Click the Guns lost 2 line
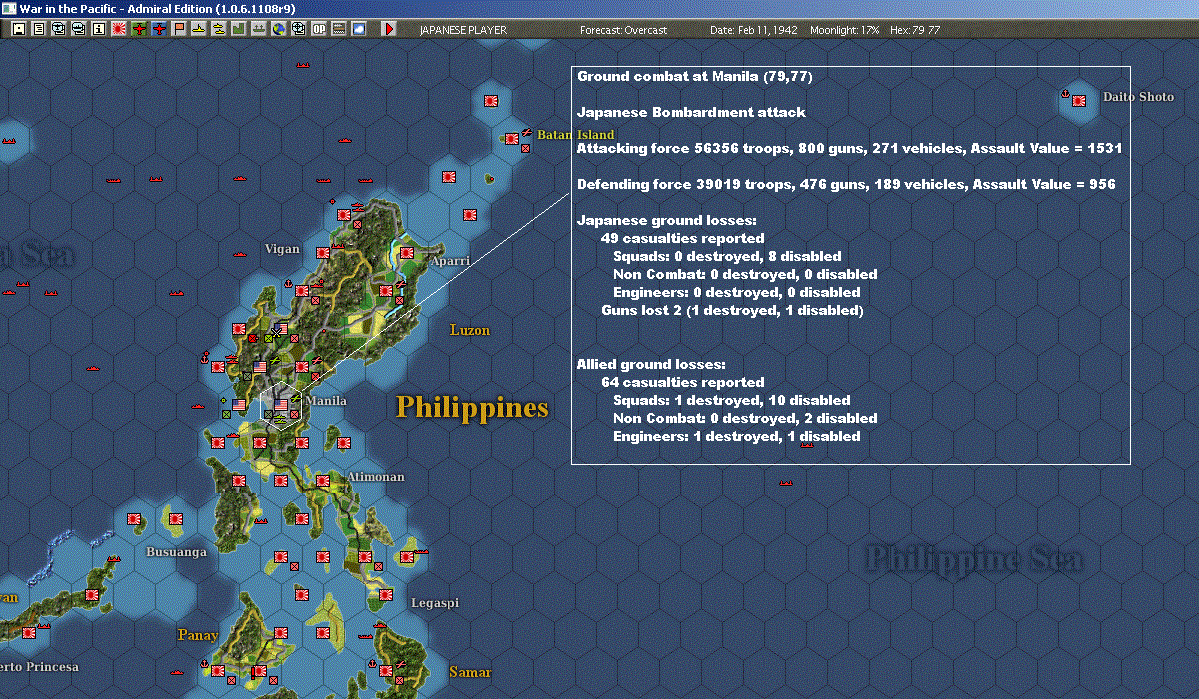1199x699 pixels. [732, 310]
